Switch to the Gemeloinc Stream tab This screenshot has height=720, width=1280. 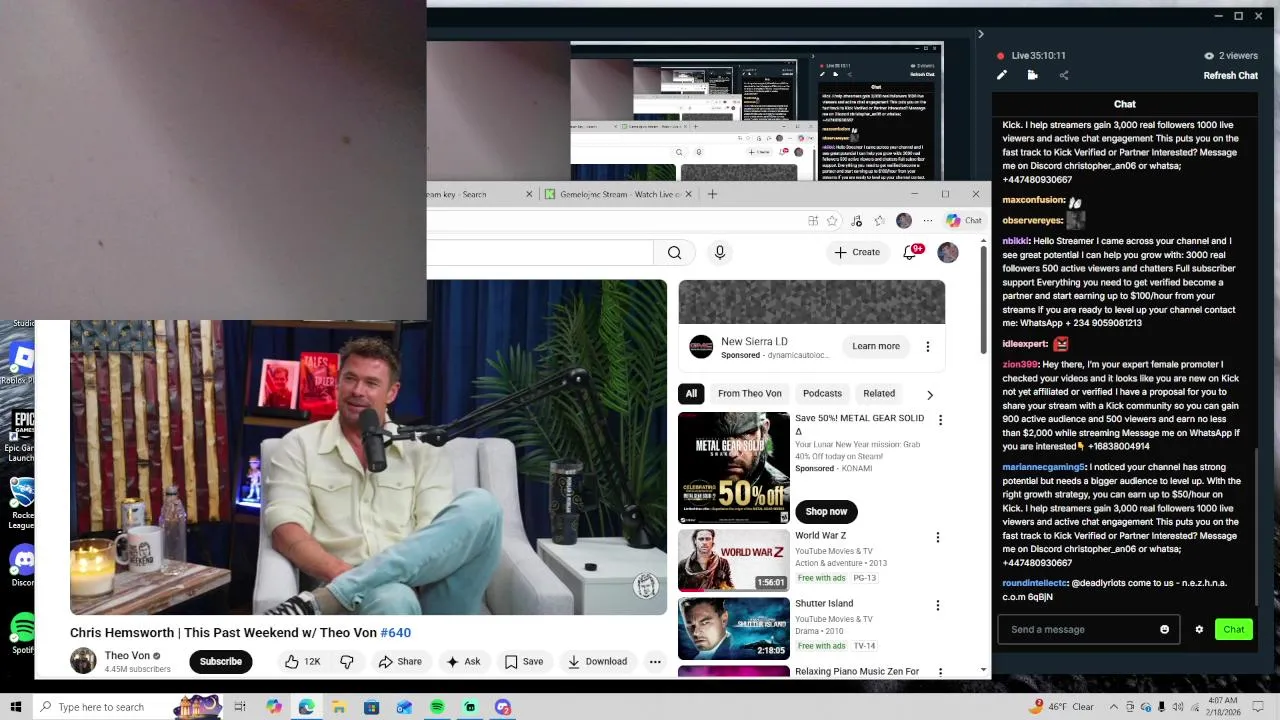point(618,194)
